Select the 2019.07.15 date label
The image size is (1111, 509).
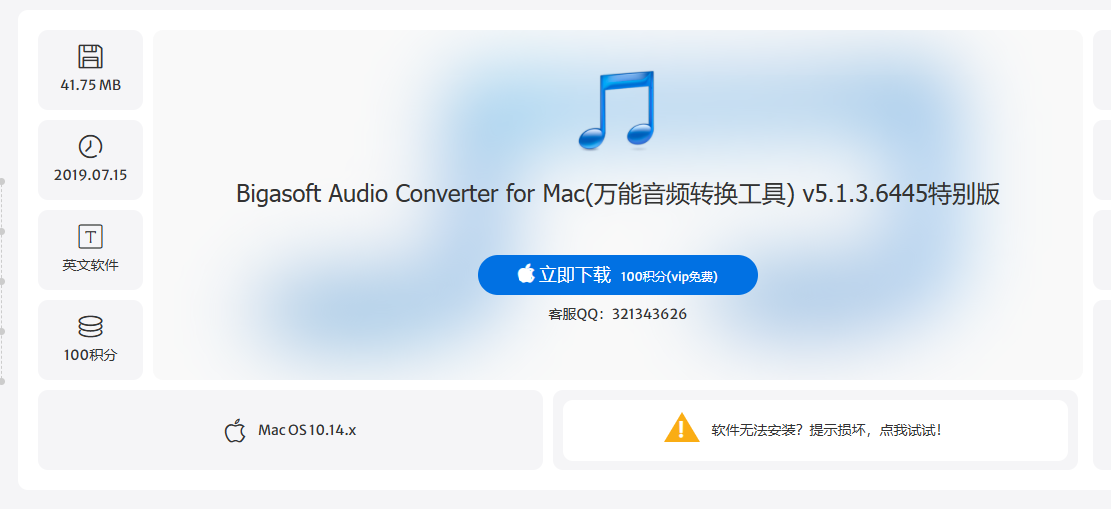[91, 175]
